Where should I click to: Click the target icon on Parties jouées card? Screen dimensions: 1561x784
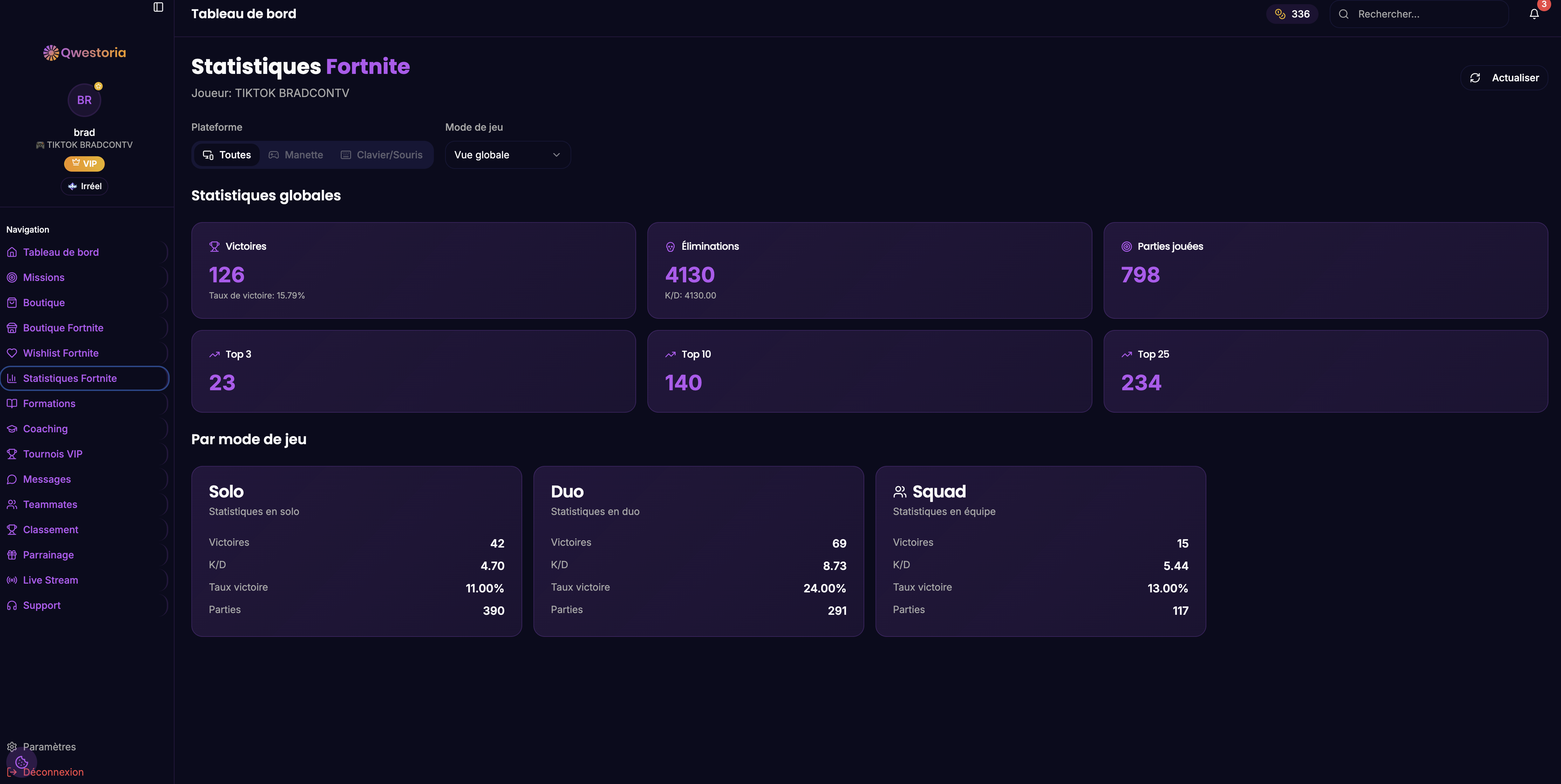(x=1126, y=247)
